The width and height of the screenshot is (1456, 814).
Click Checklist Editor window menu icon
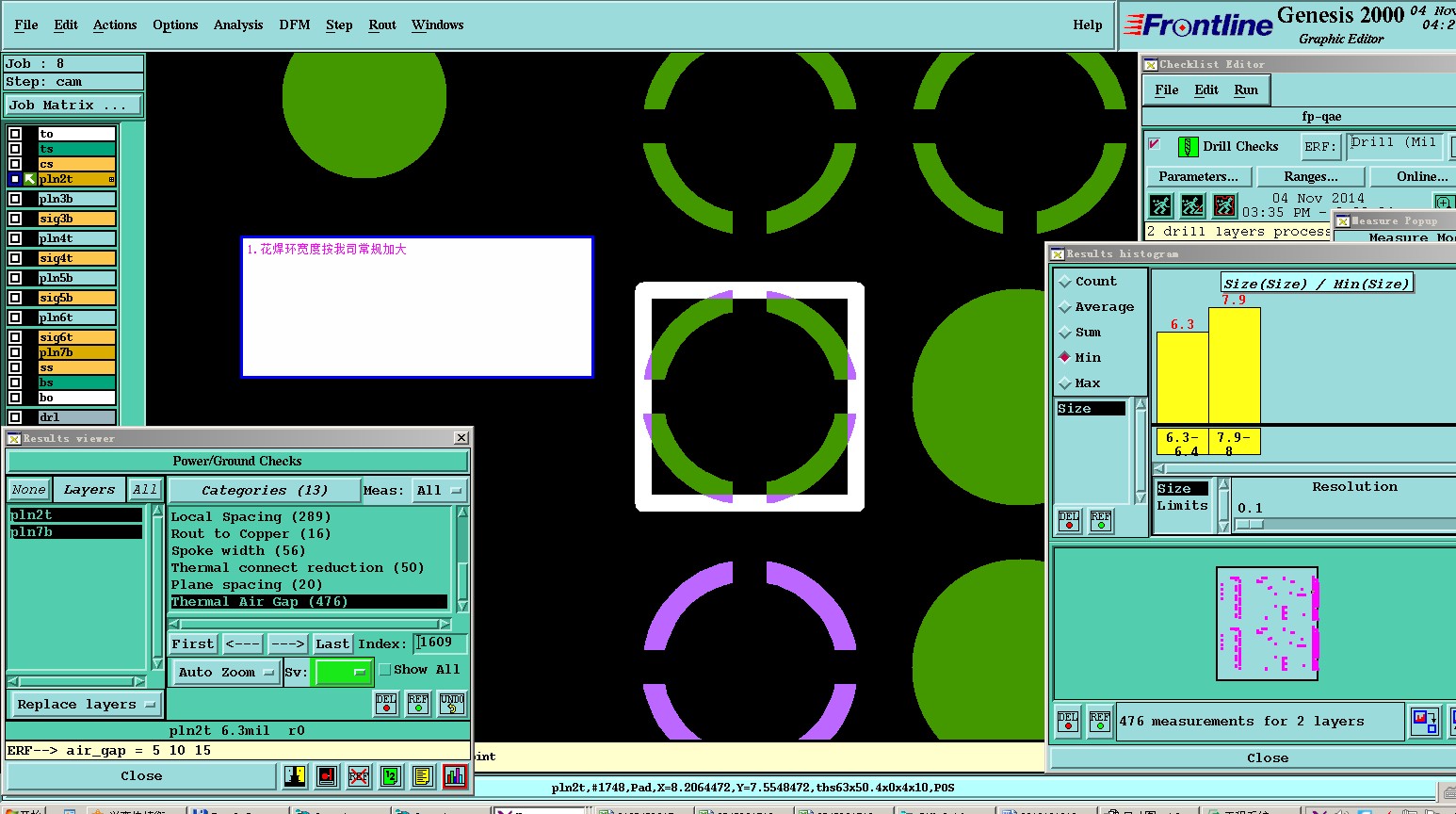point(1151,64)
